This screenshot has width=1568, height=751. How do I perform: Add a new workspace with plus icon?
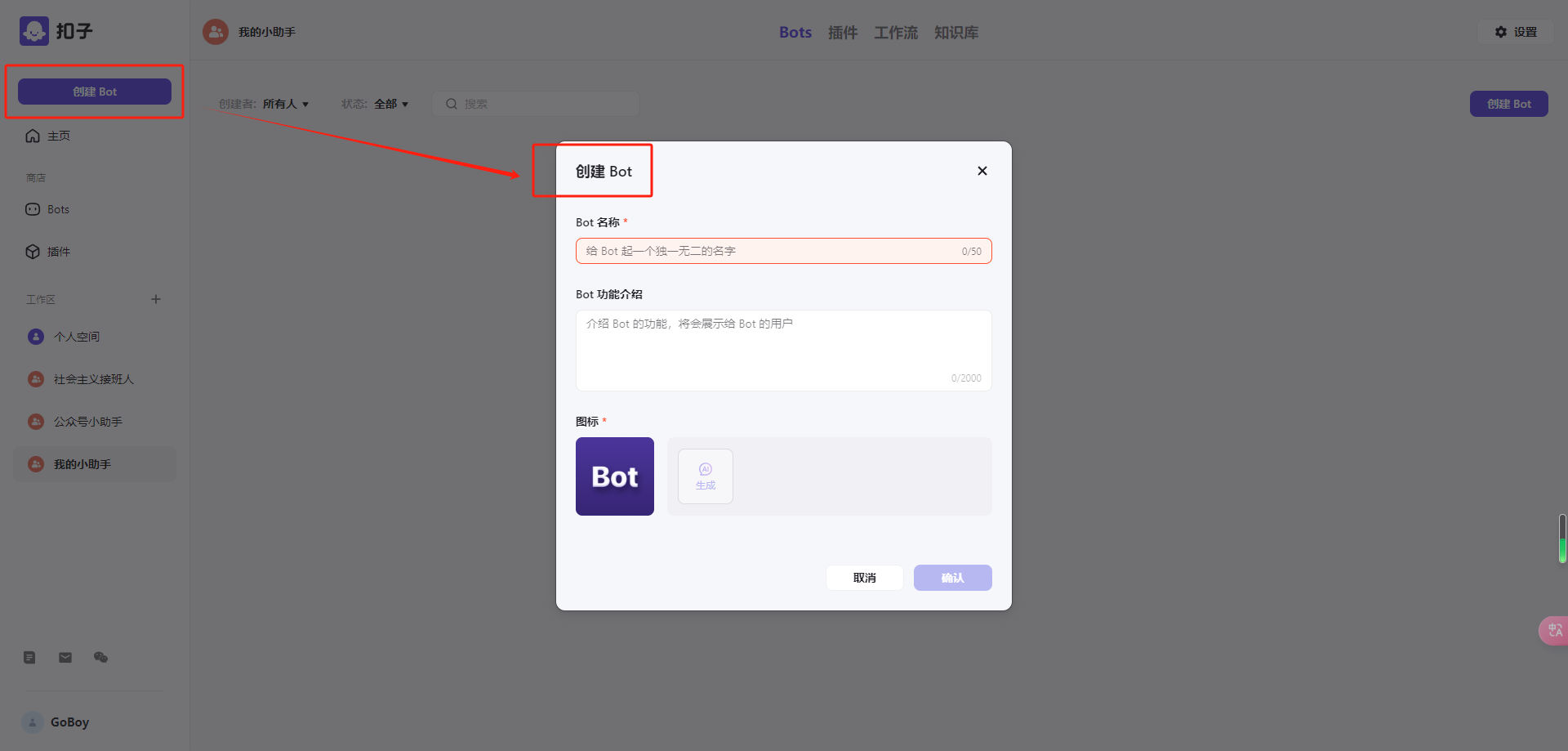[156, 299]
